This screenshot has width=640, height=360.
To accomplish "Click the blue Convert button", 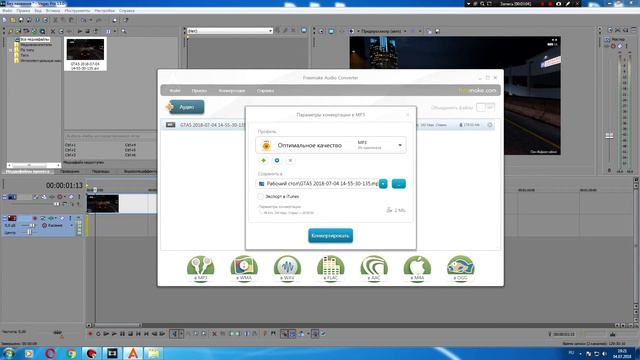I will [x=330, y=236].
